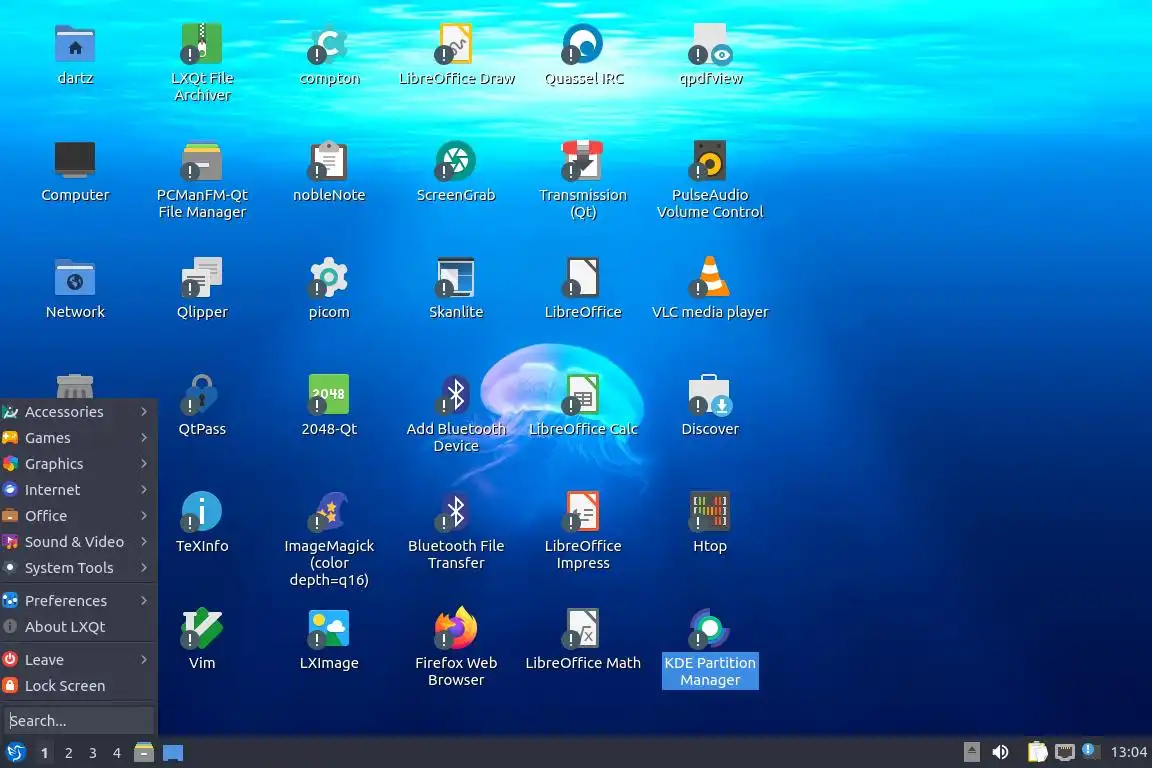Expand the Accessories menu category
Image resolution: width=1152 pixels, height=768 pixels.
(78, 412)
